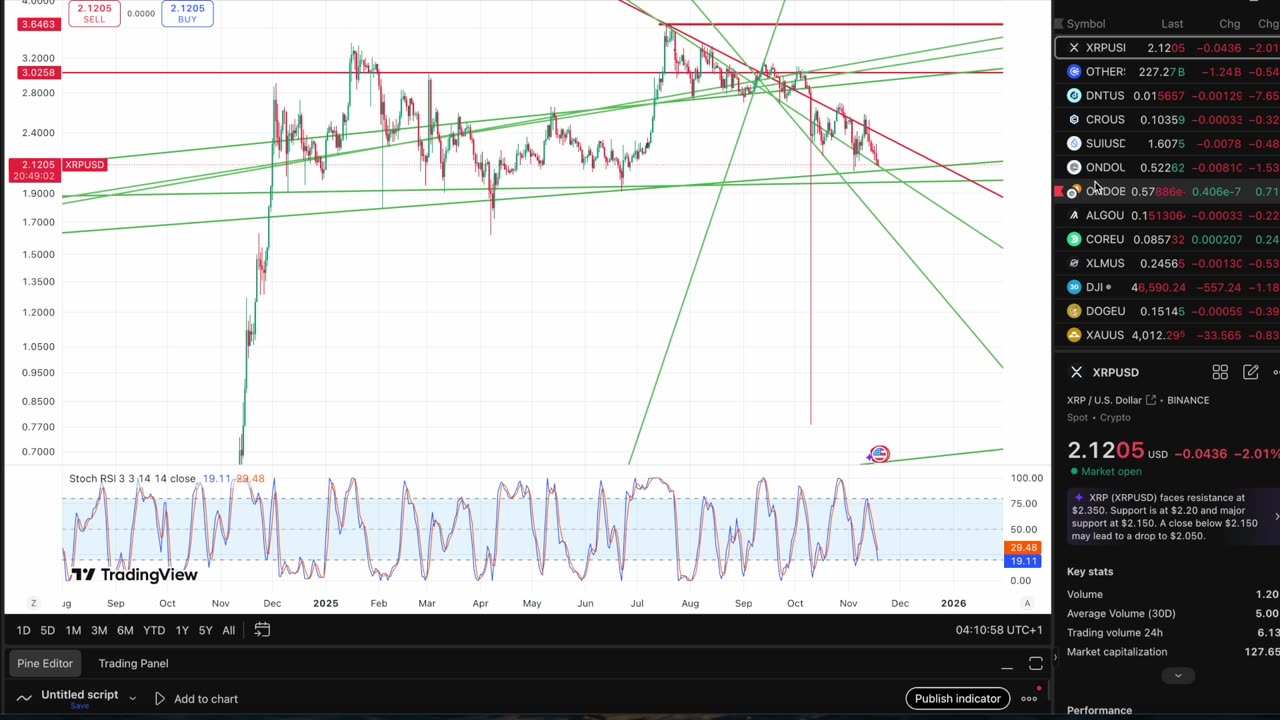1280x720 pixels.
Task: Click Add to chart
Action: click(x=195, y=699)
